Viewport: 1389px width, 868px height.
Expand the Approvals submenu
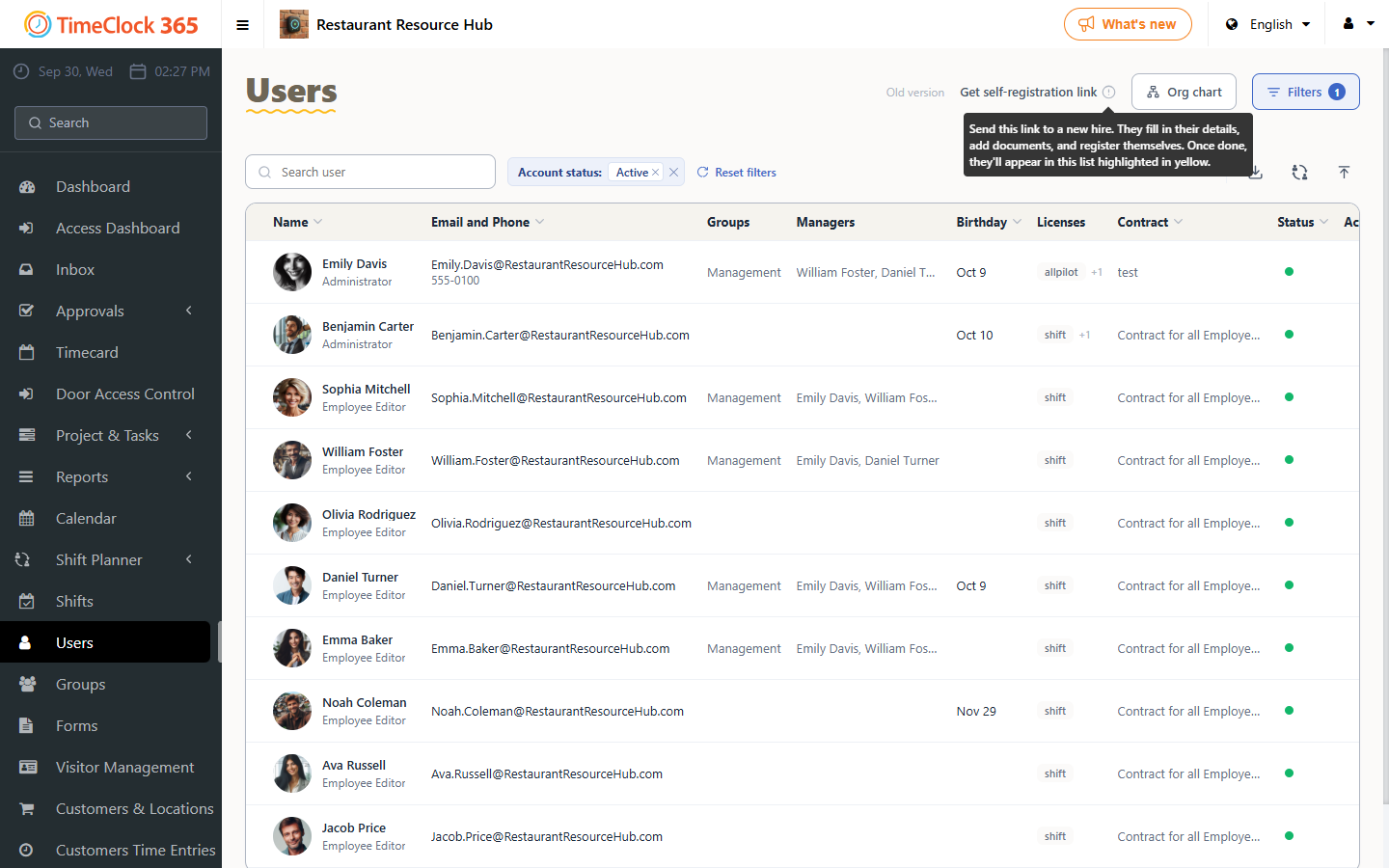pos(189,311)
